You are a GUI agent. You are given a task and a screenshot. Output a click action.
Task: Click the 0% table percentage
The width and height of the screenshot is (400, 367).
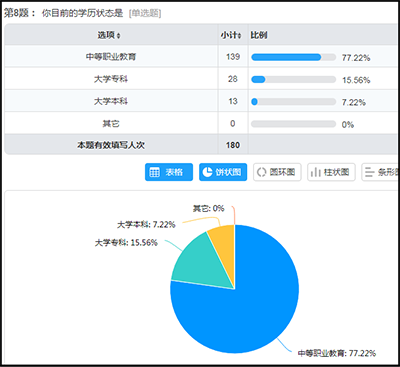348,125
